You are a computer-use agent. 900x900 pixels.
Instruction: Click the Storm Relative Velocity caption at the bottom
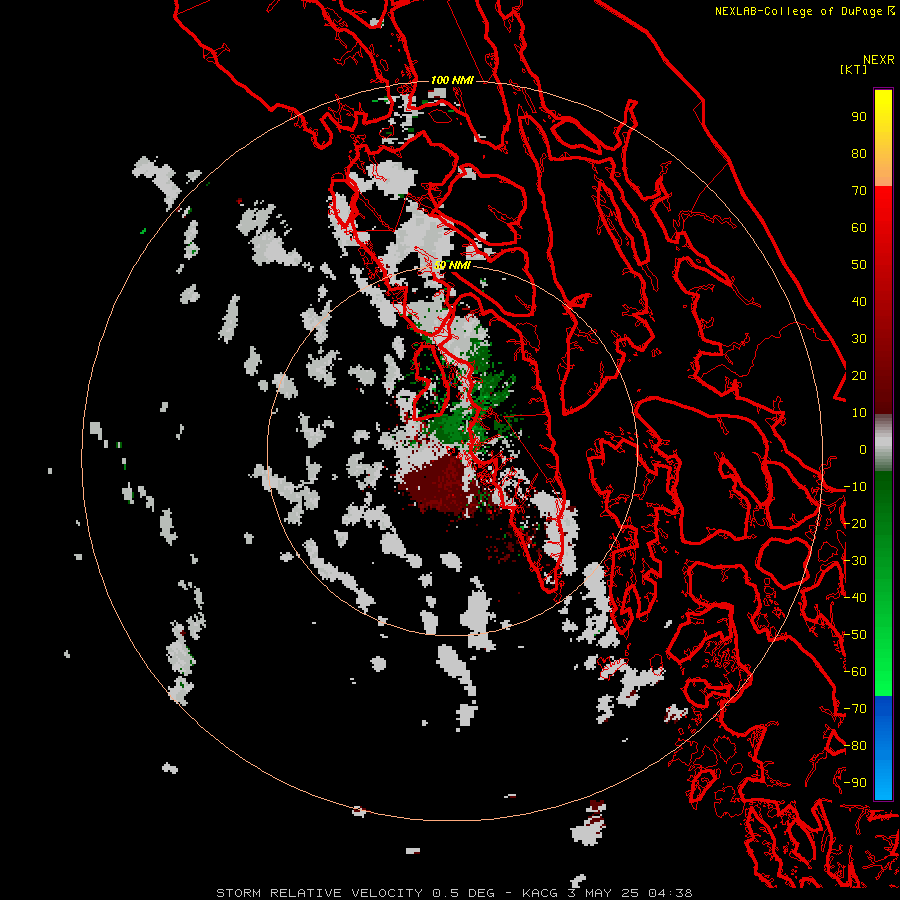point(454,893)
